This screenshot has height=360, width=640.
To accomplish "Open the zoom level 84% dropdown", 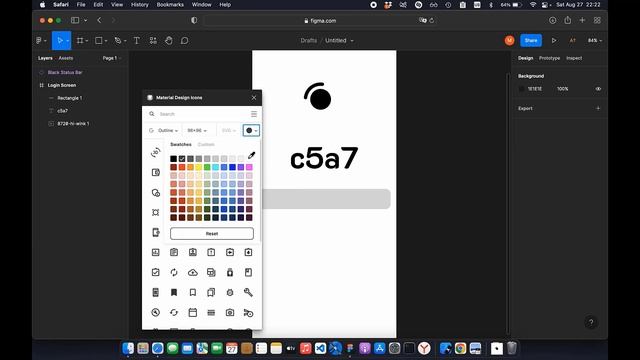I will tap(595, 40).
